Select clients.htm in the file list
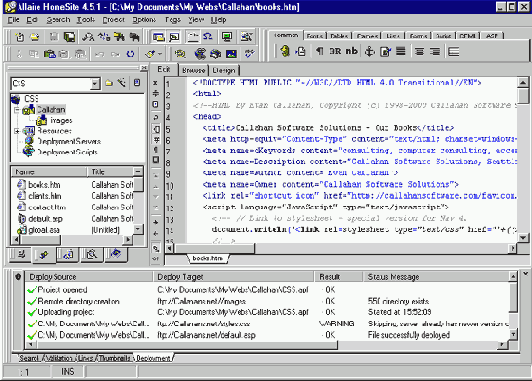 click(x=45, y=196)
